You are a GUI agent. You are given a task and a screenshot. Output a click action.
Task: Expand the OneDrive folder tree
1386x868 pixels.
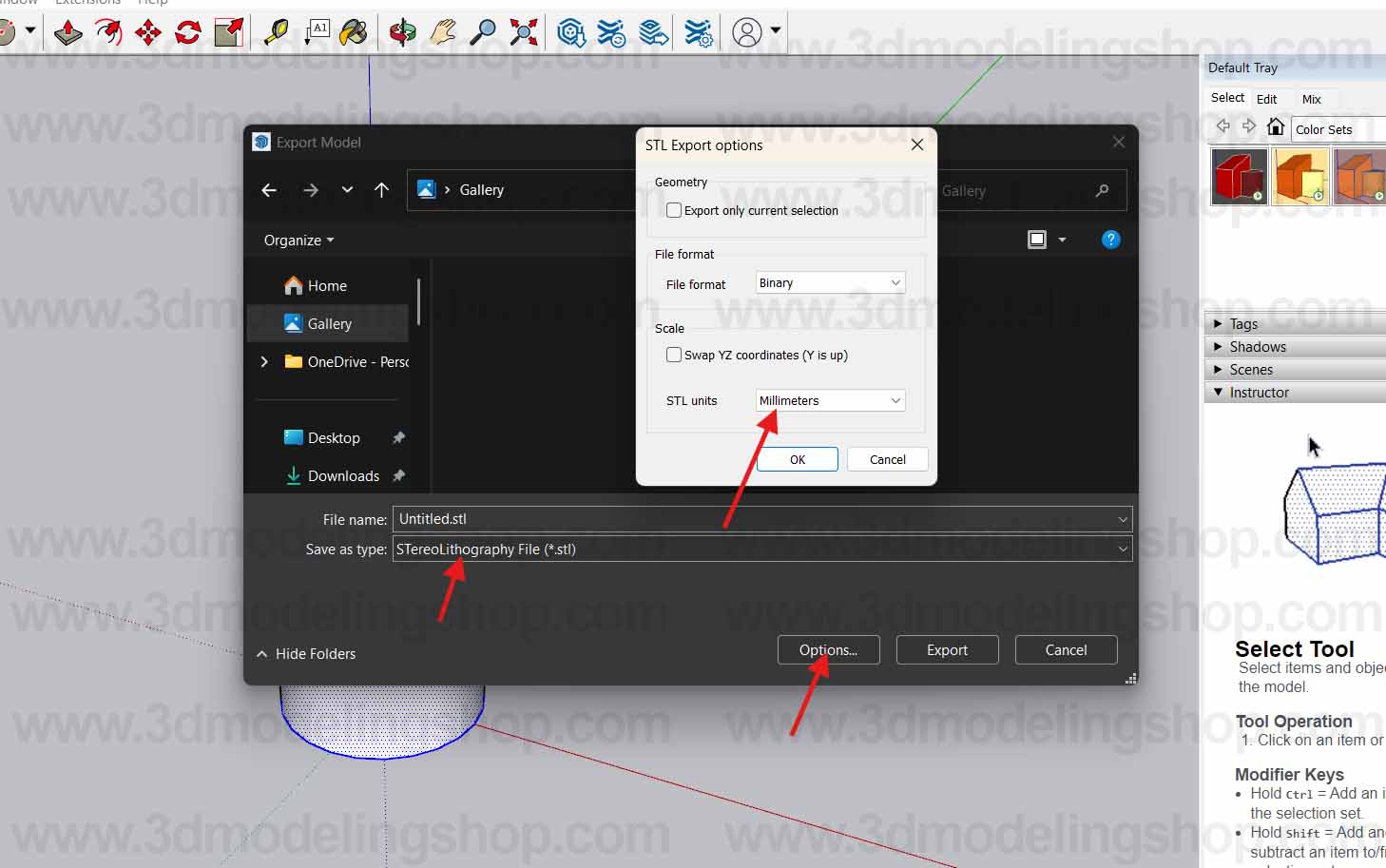[x=264, y=361]
